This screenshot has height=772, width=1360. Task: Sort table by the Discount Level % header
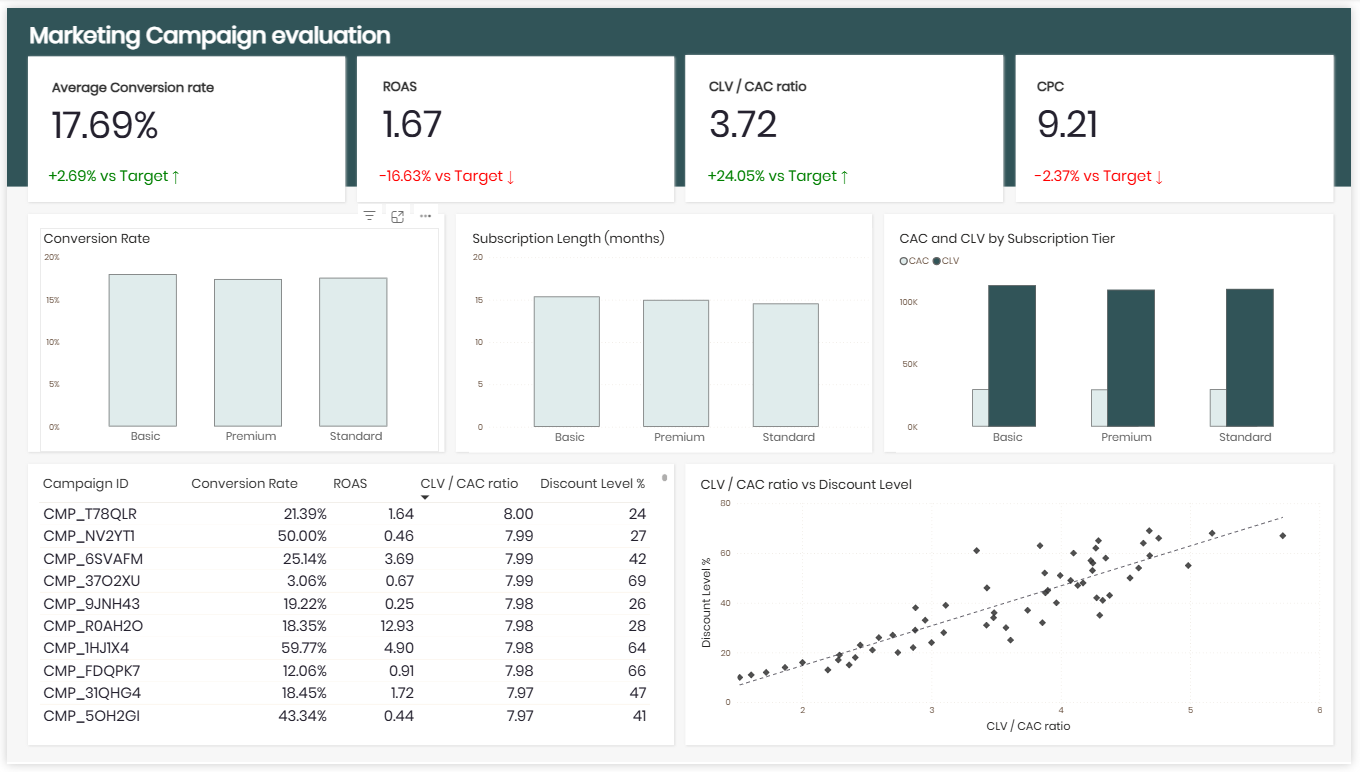(x=593, y=484)
